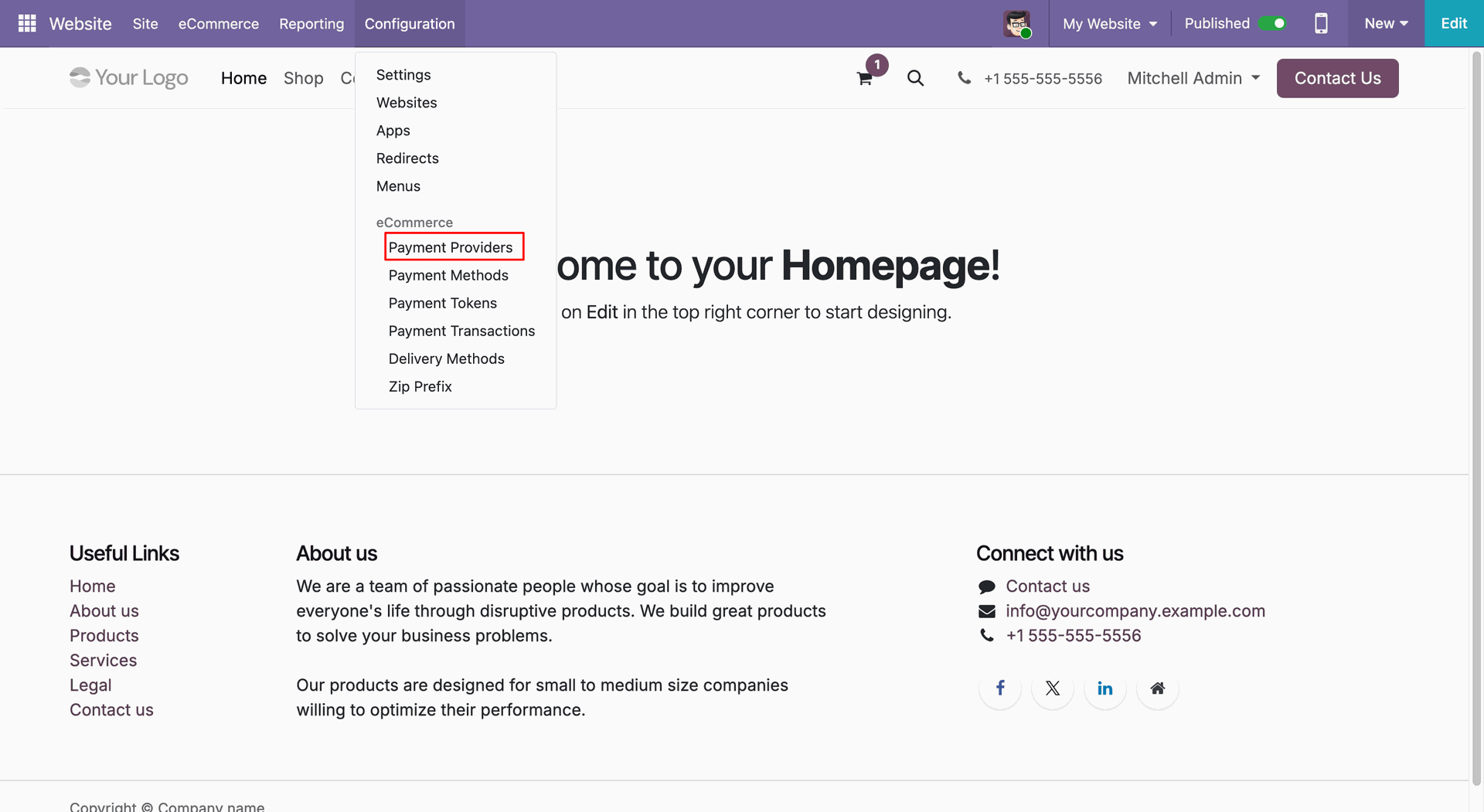The image size is (1484, 812).
Task: Open footer About us link
Action: (x=104, y=611)
